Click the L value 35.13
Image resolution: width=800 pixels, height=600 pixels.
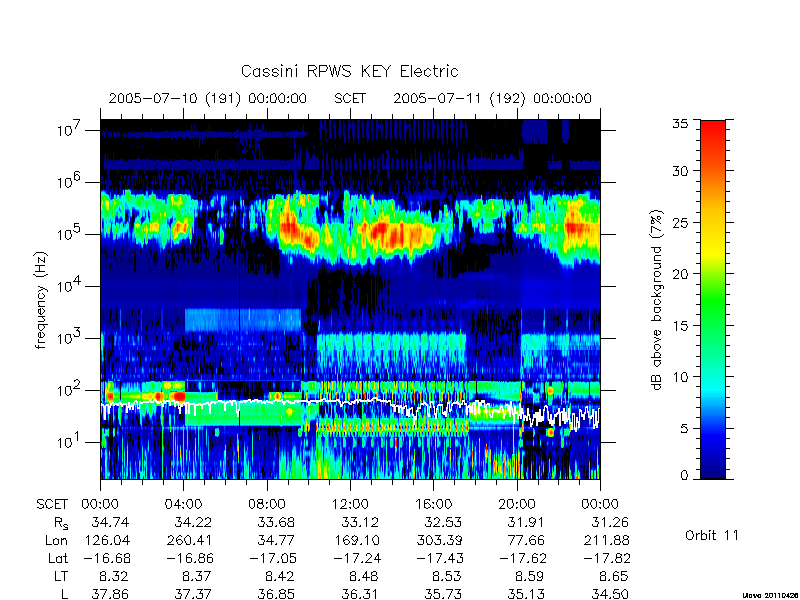(526, 594)
